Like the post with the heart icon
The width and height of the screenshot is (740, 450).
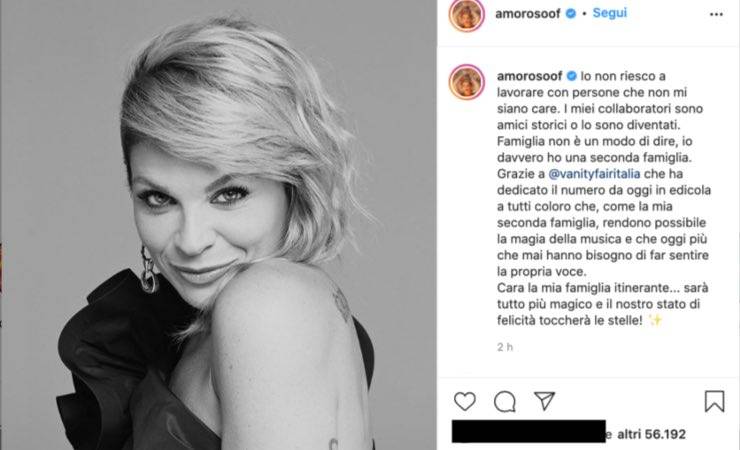pyautogui.click(x=465, y=401)
